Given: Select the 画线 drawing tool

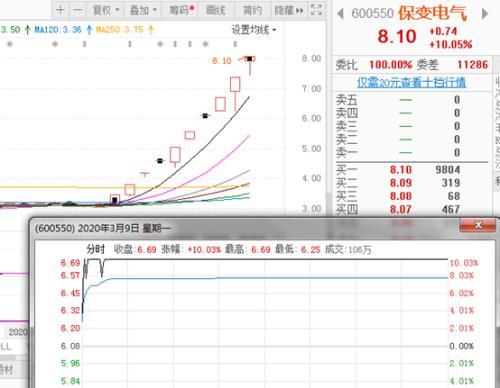Looking at the screenshot, I should coord(216,10).
